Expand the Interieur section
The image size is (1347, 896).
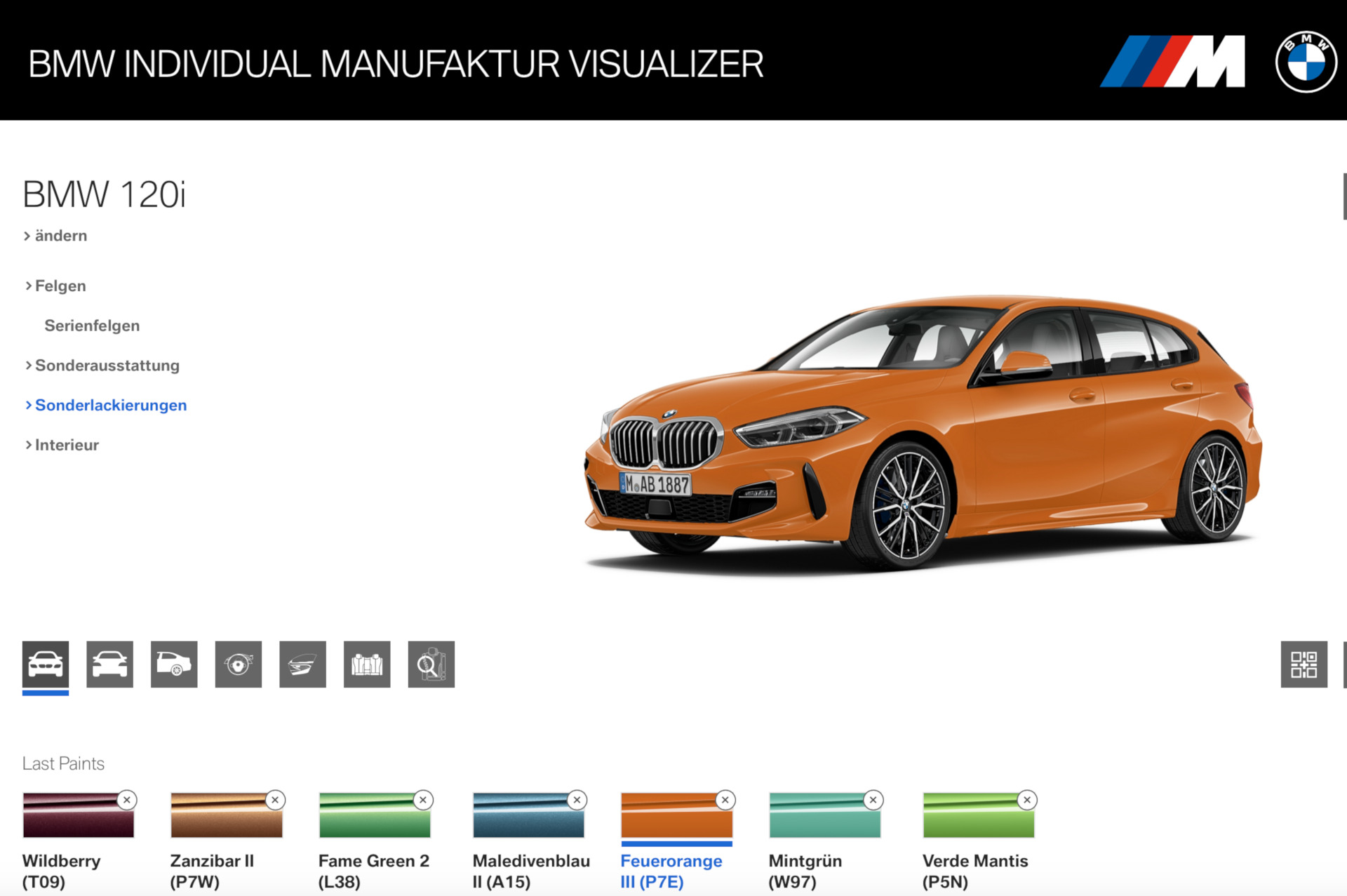click(66, 445)
